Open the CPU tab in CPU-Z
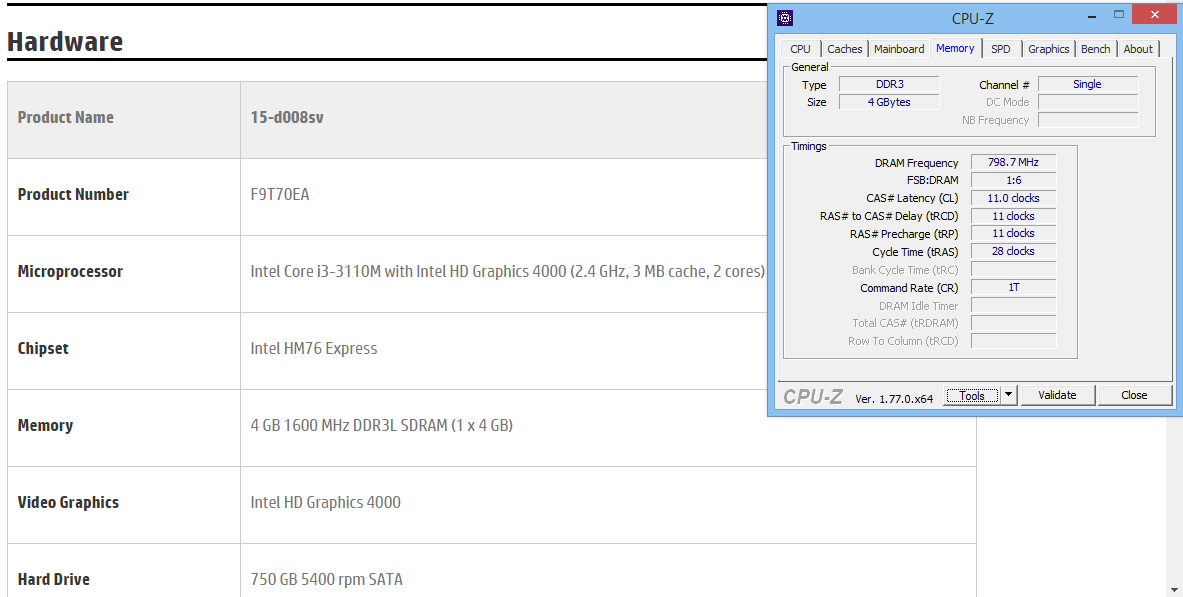The image size is (1183, 597). (800, 49)
